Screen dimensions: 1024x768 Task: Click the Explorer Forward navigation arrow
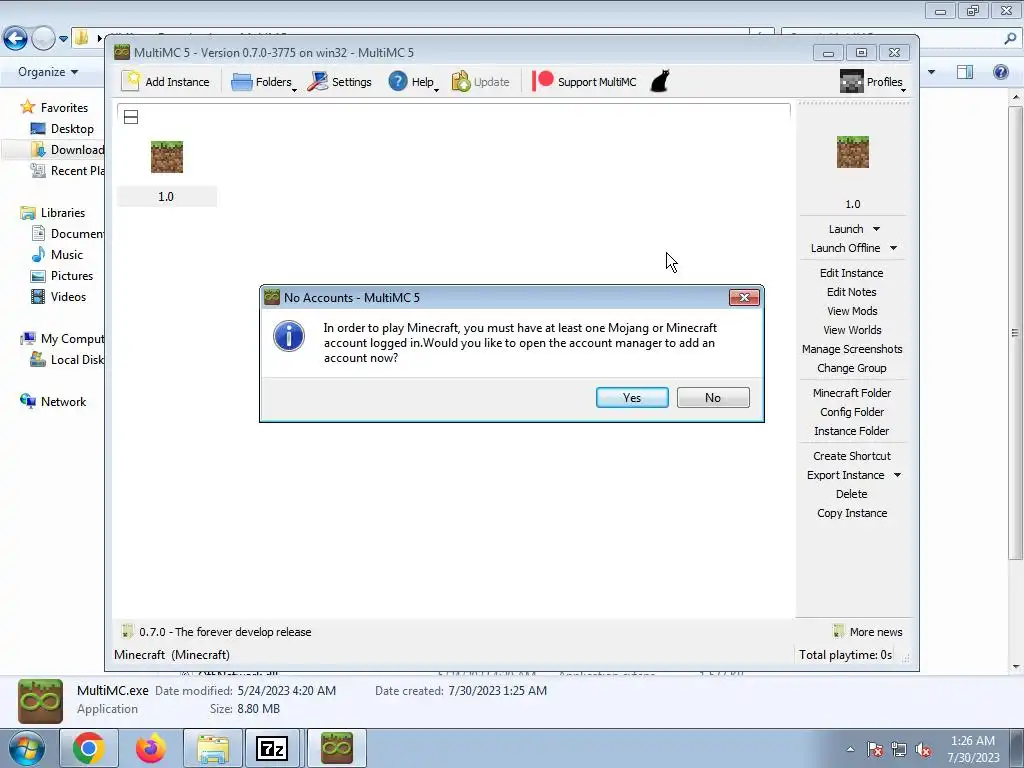pos(43,39)
